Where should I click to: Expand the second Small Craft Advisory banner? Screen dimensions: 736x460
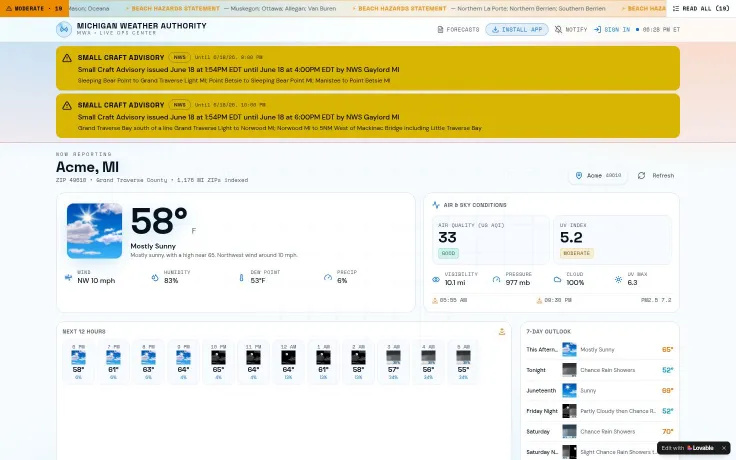pos(368,116)
